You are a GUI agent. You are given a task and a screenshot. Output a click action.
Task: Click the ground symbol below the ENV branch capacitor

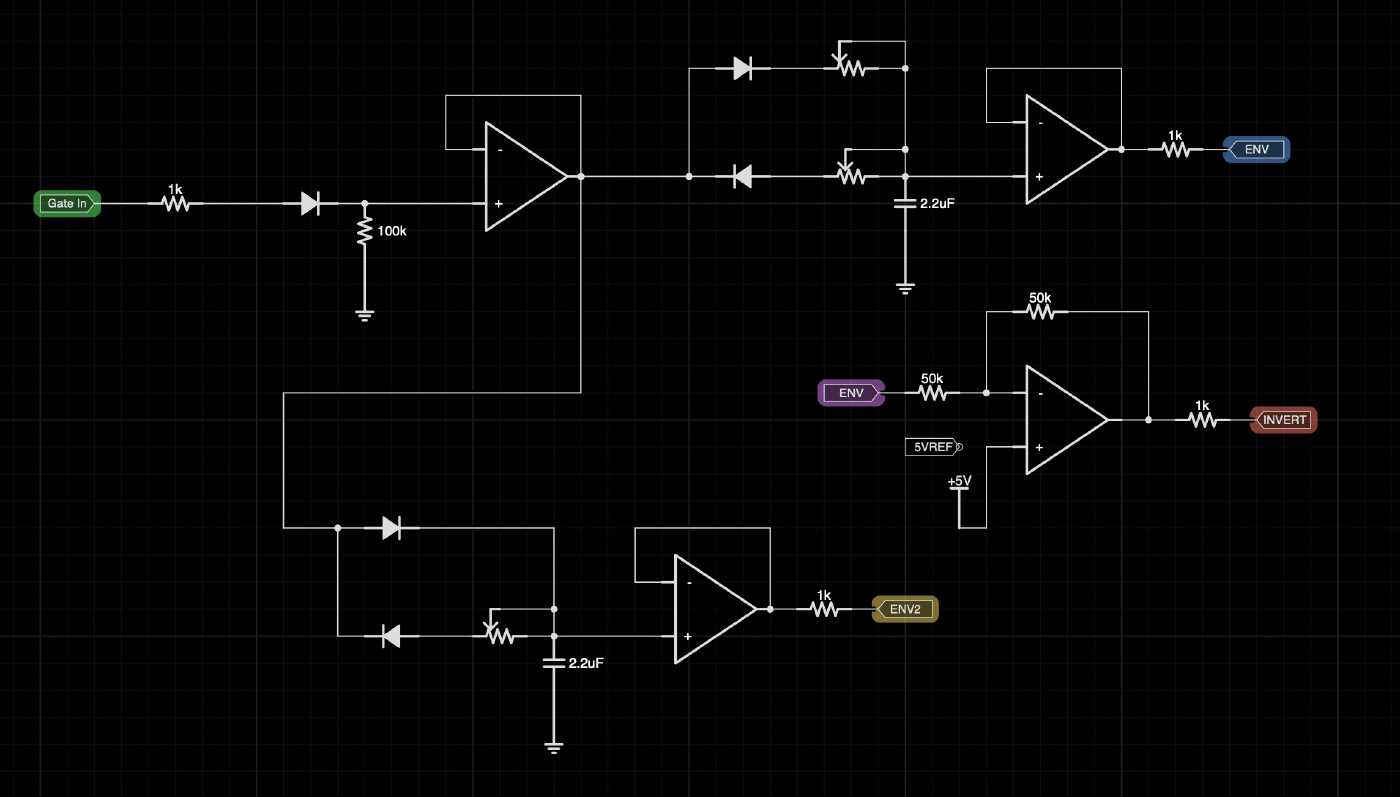(905, 289)
